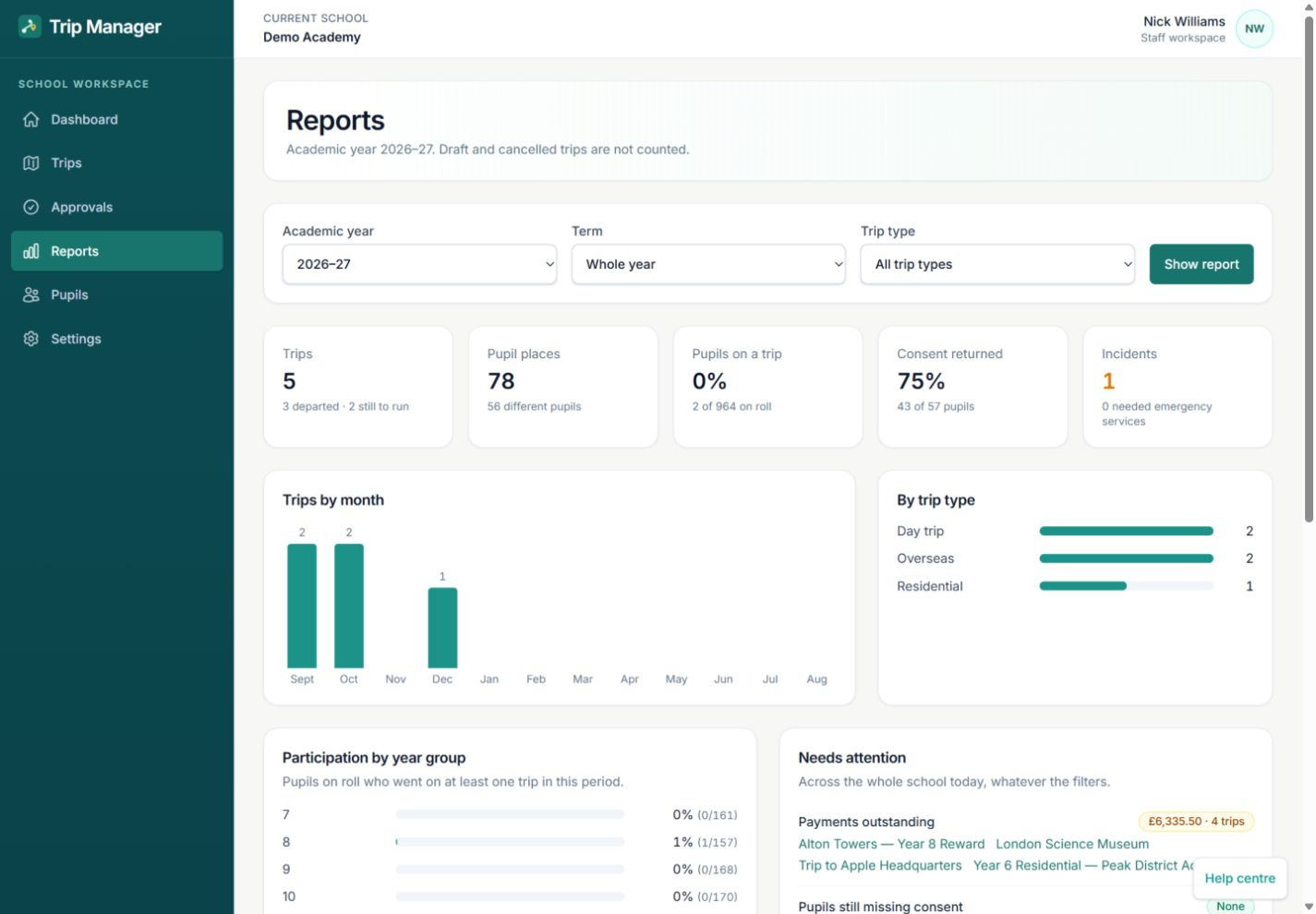Click the Dec bar in chart

click(x=442, y=628)
